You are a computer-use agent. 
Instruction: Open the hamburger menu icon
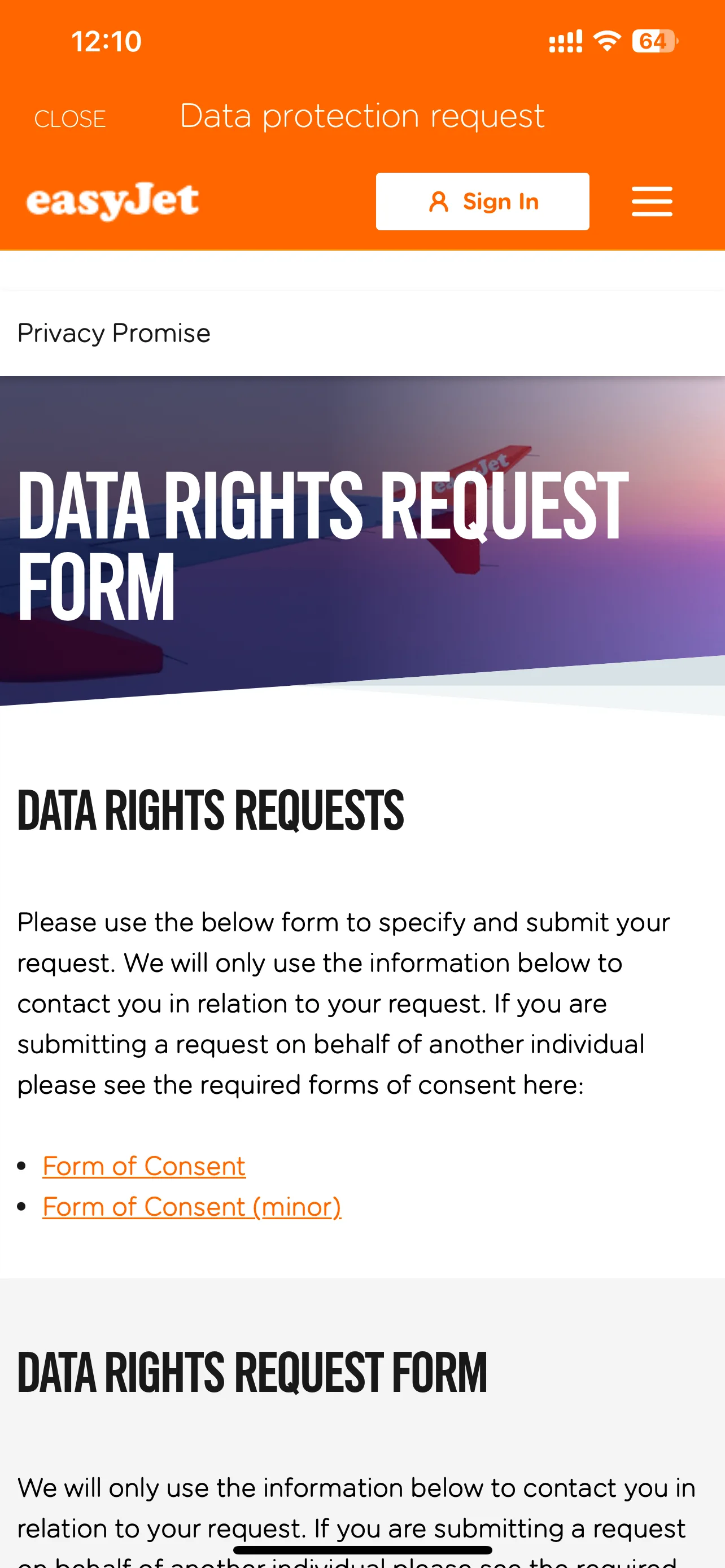(652, 202)
